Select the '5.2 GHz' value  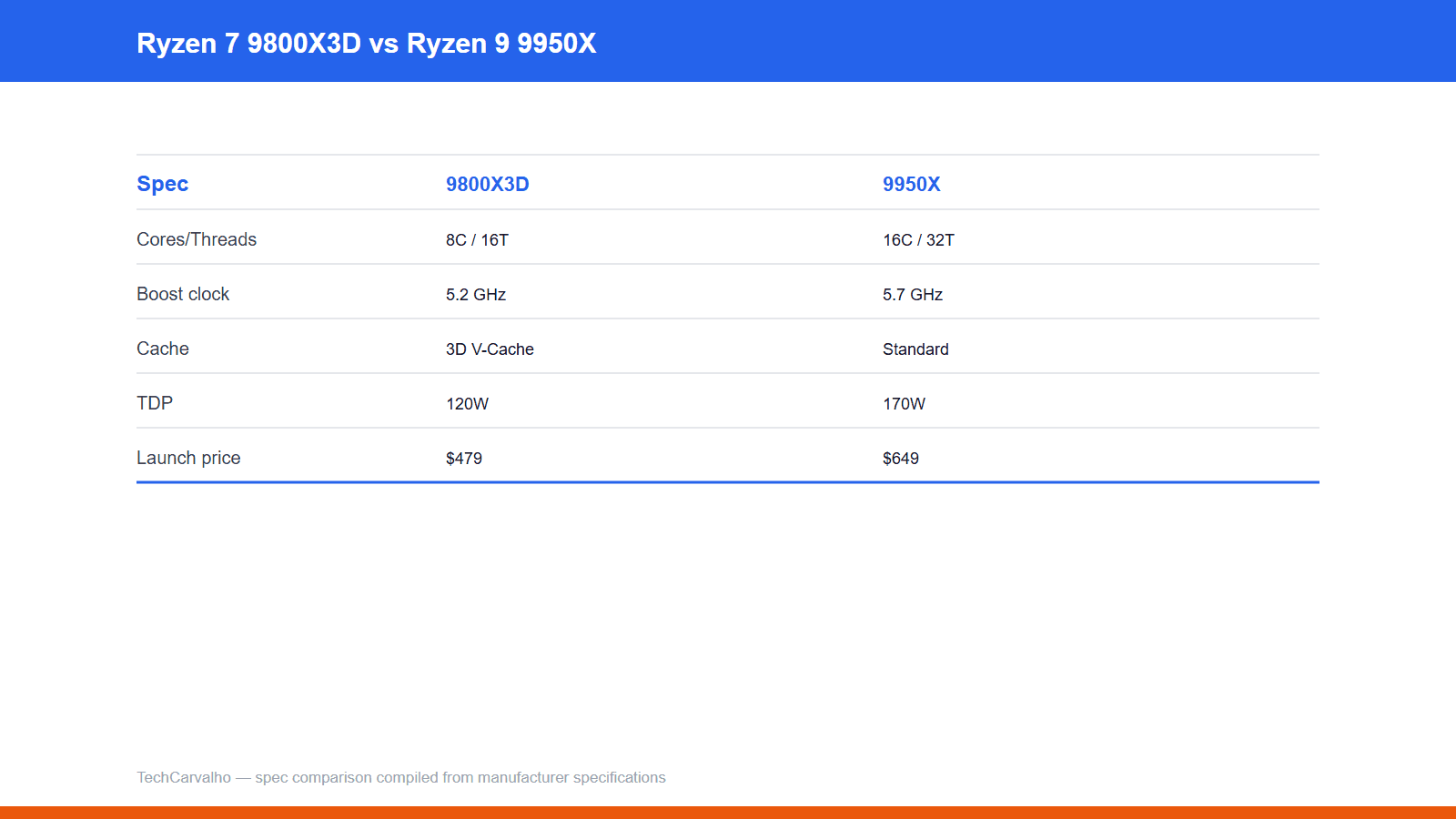476,295
